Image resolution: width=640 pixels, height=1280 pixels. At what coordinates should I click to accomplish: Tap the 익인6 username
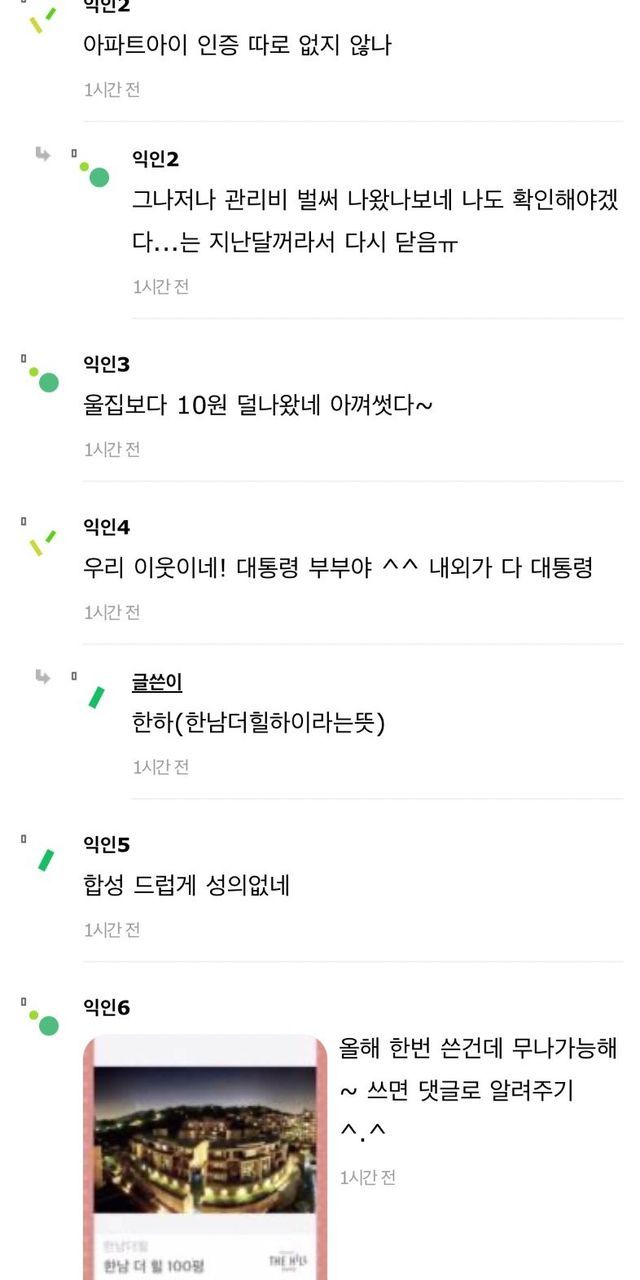[106, 1007]
